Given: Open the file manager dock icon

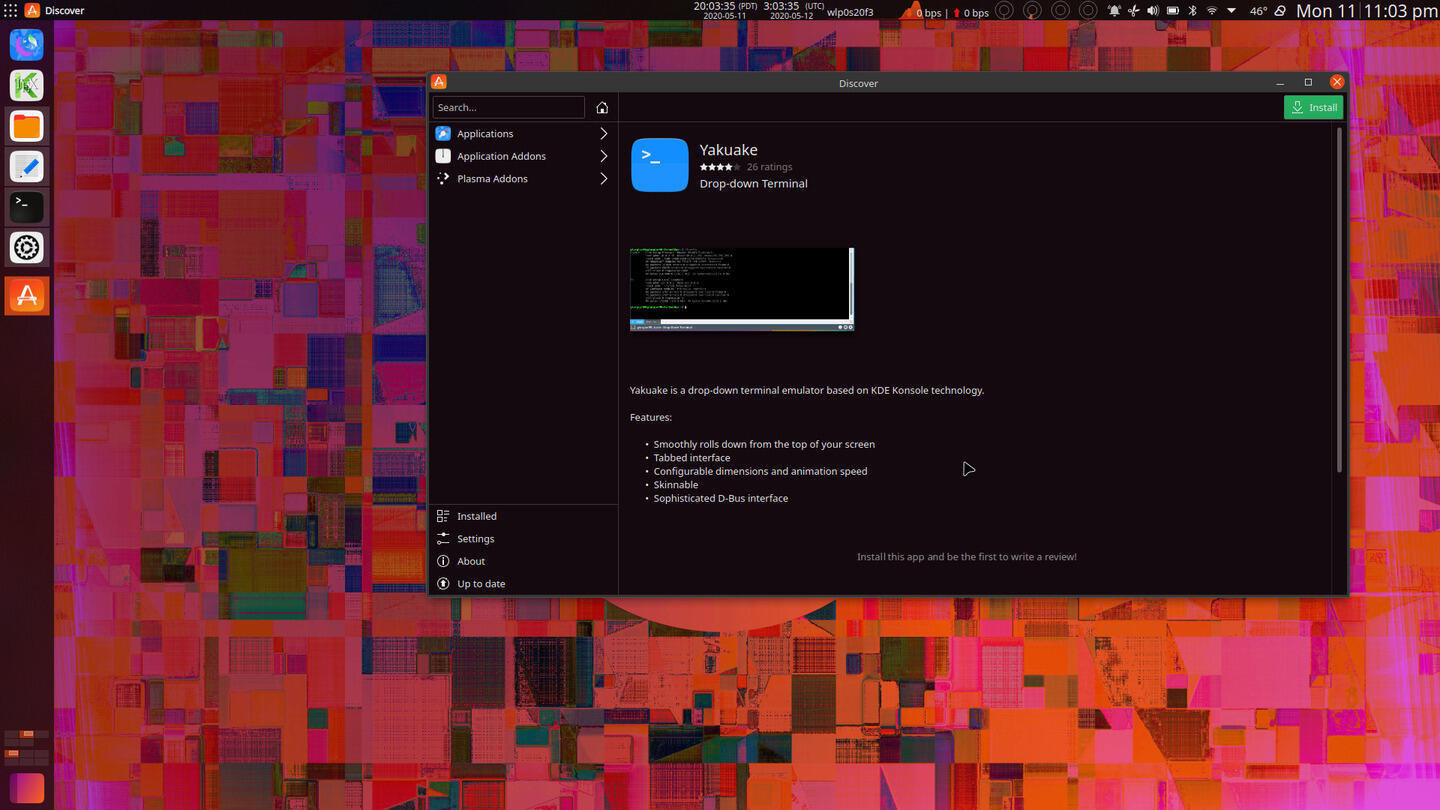Looking at the screenshot, I should [x=27, y=126].
